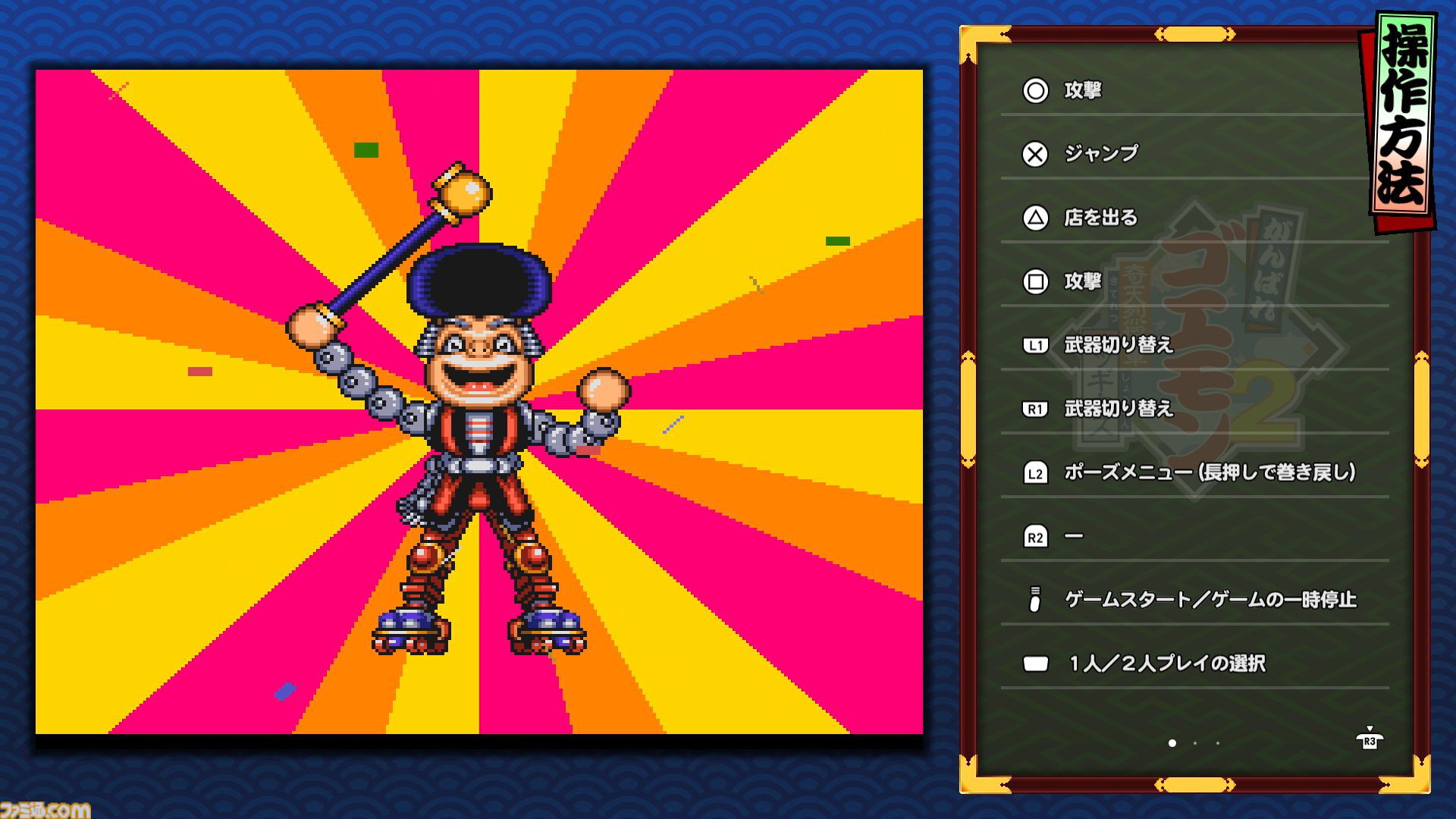Click the R3 stick icon in the panel corner
Image resolution: width=1456 pixels, height=819 pixels.
1370,739
